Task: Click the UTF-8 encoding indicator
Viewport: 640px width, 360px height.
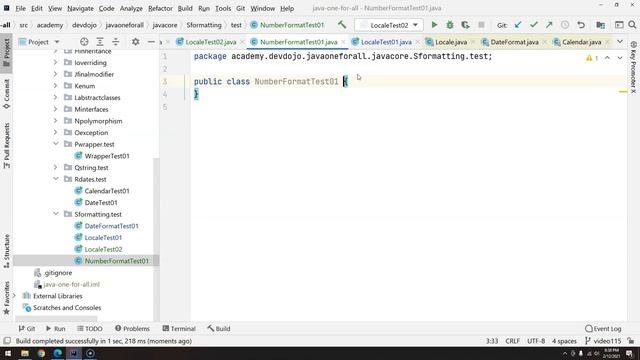Action: click(x=536, y=341)
